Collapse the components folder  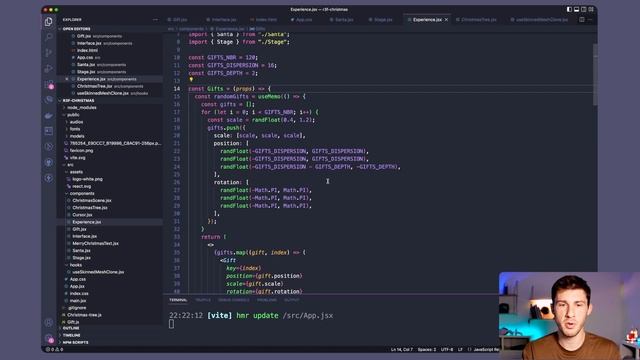(82, 193)
